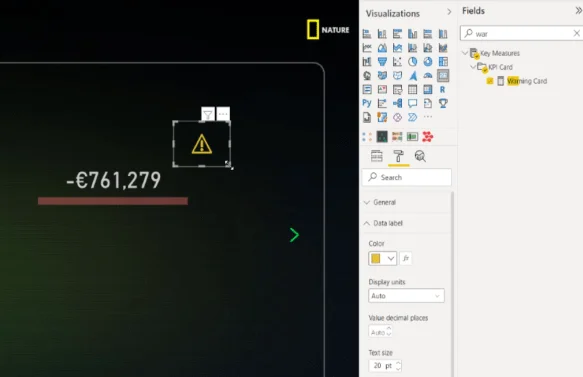Image resolution: width=583 pixels, height=377 pixels.
Task: Select the Ribbon chart visual
Action: 443,48
